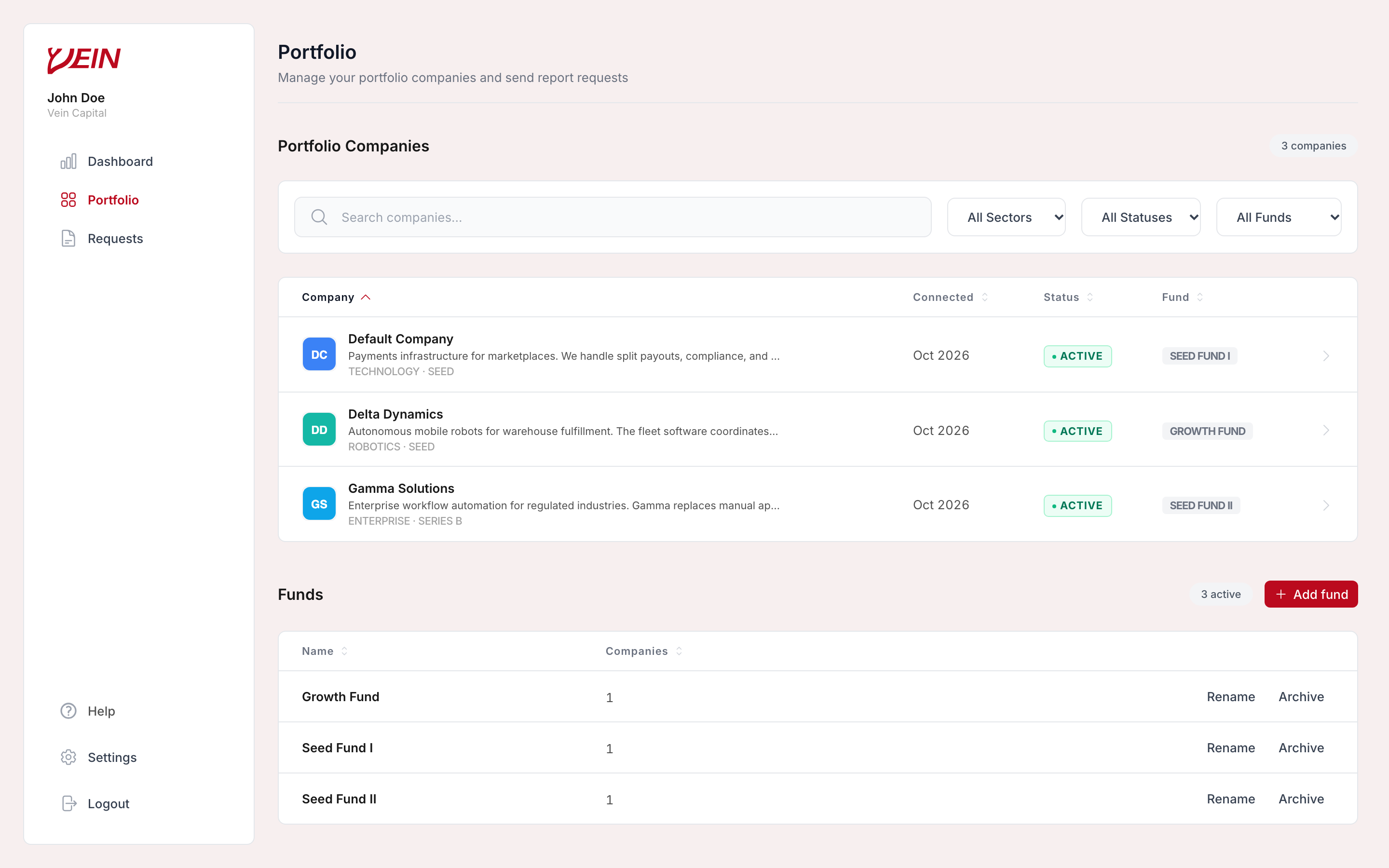The width and height of the screenshot is (1389, 868).
Task: Focus the Search companies input field
Action: click(x=613, y=217)
